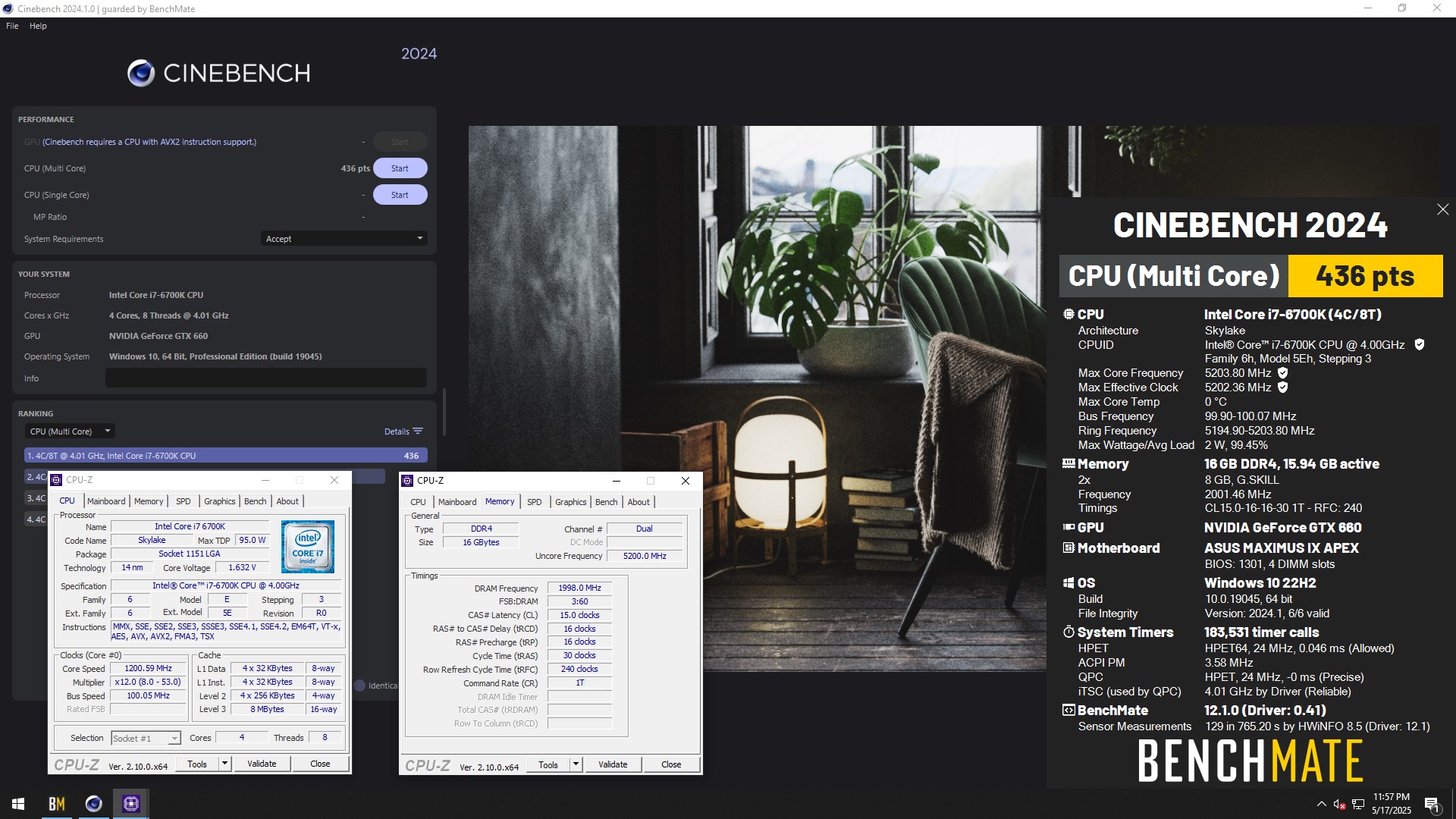Open SPD tab in left CPU-Z
The height and width of the screenshot is (819, 1456).
[184, 501]
